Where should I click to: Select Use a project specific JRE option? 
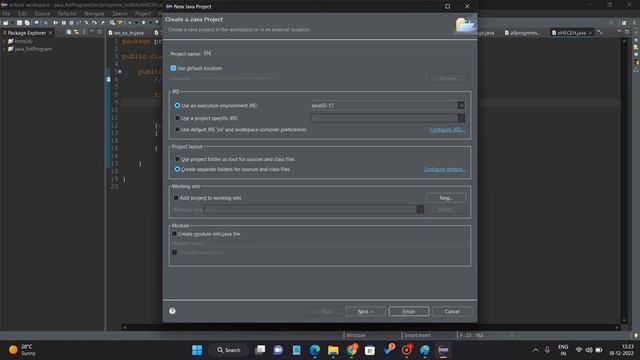(x=177, y=118)
